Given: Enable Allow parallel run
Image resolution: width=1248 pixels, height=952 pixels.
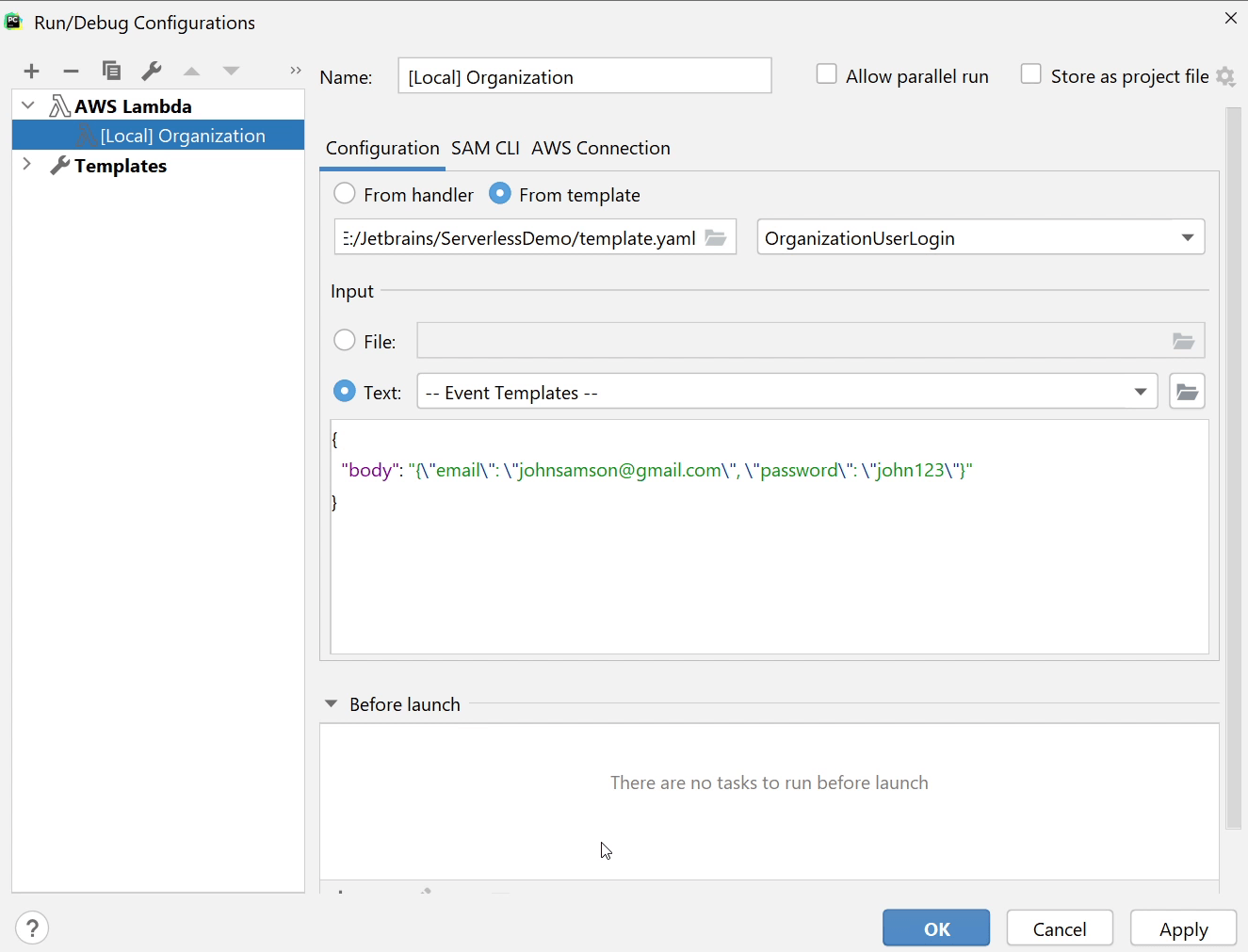Looking at the screenshot, I should pyautogui.click(x=827, y=73).
